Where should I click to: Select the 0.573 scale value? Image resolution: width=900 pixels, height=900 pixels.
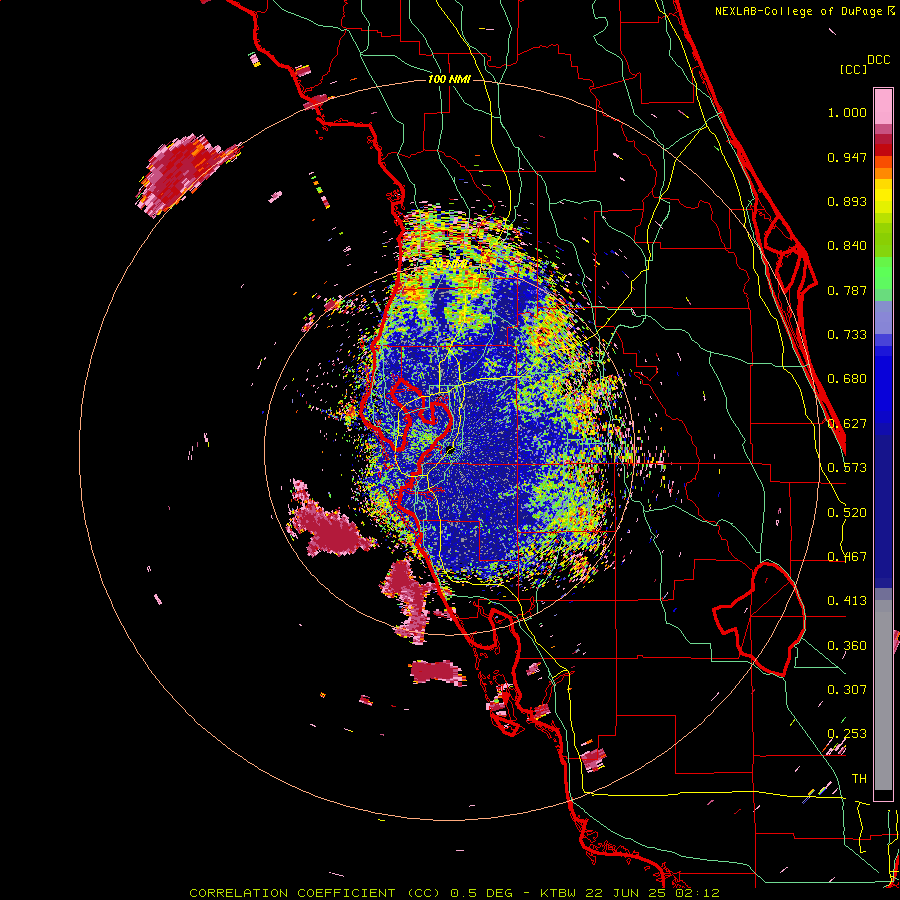pos(847,468)
